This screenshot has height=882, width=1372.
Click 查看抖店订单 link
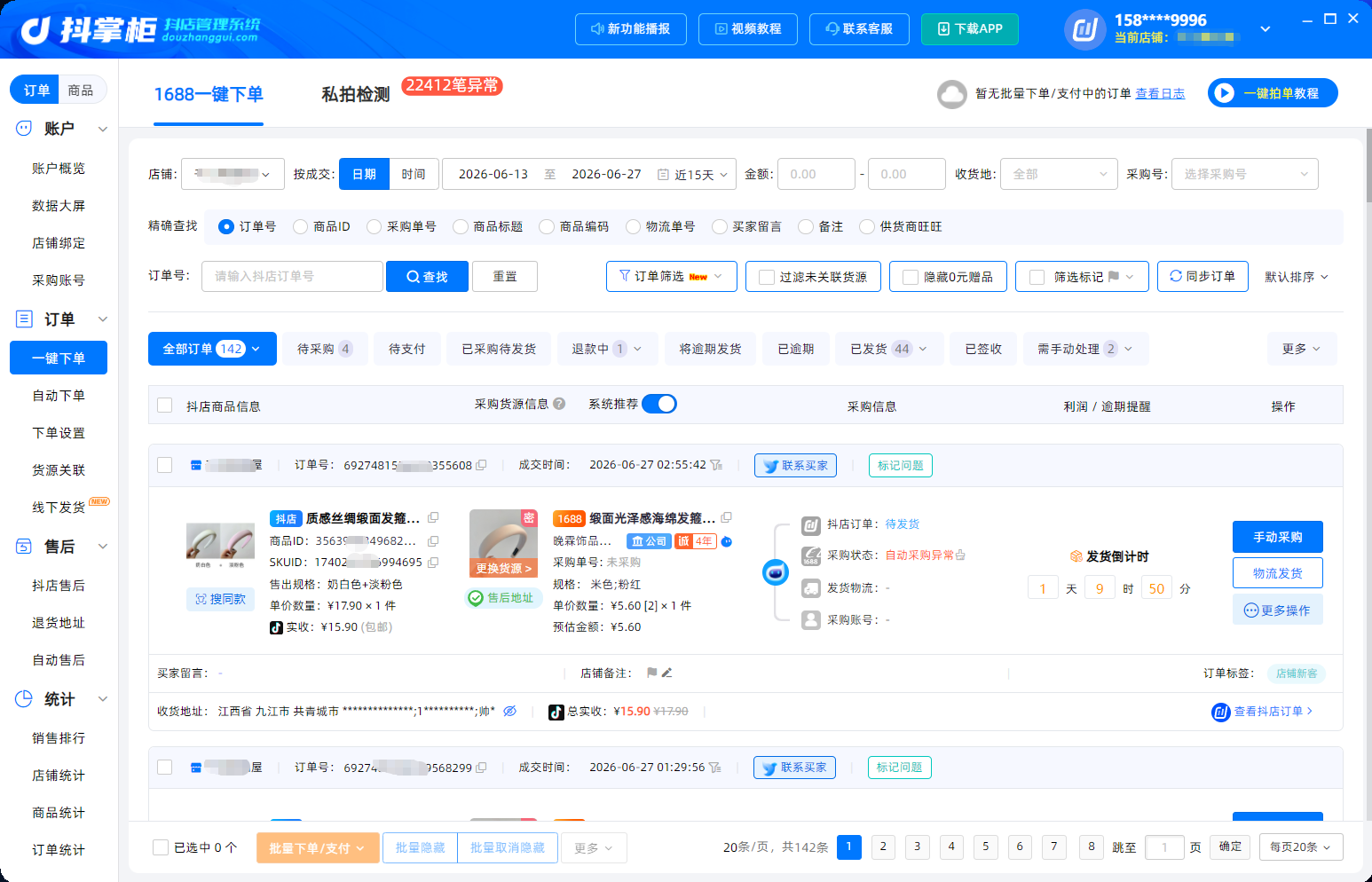click(1262, 712)
